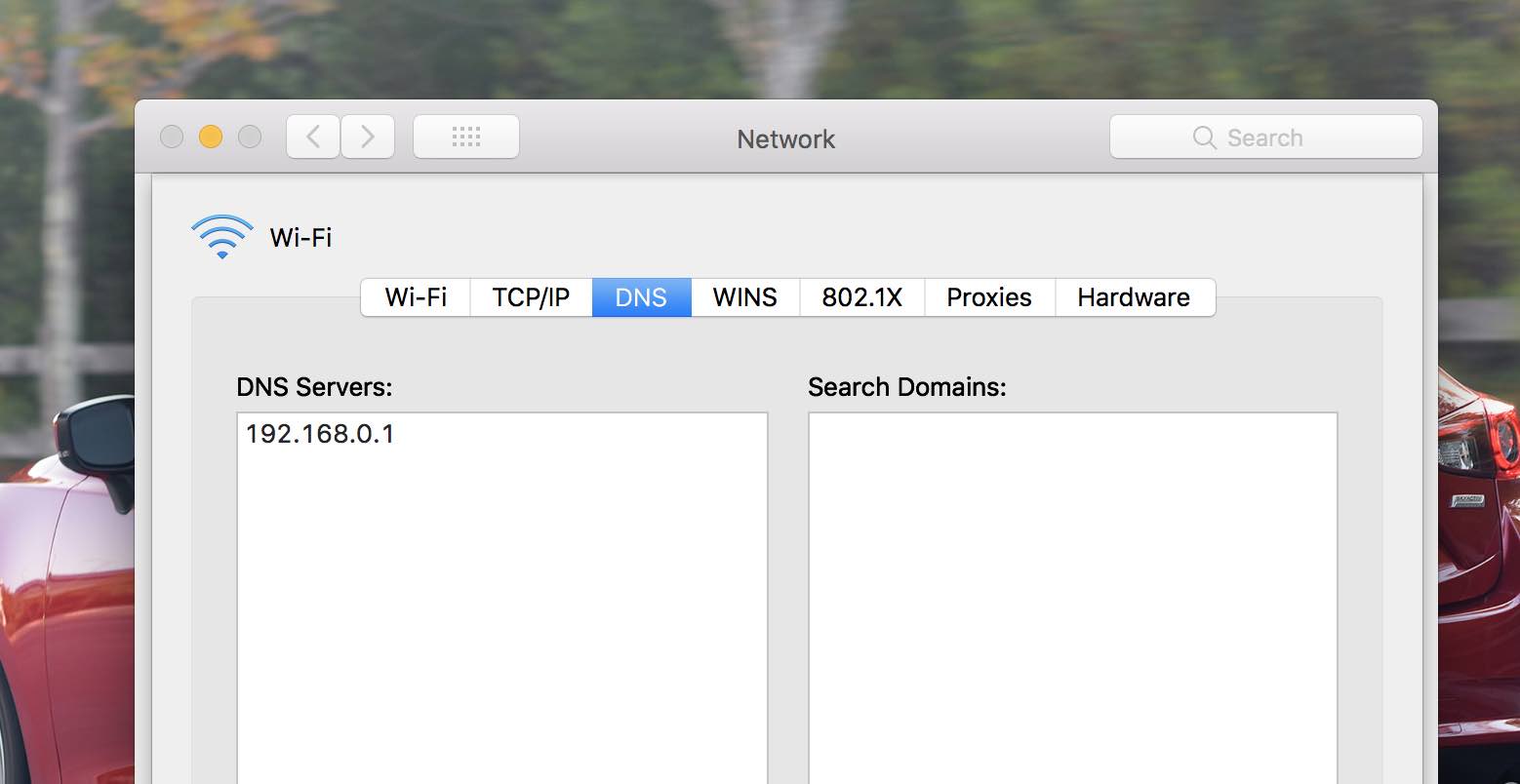Click the leftmost gray close window button

coord(172,137)
